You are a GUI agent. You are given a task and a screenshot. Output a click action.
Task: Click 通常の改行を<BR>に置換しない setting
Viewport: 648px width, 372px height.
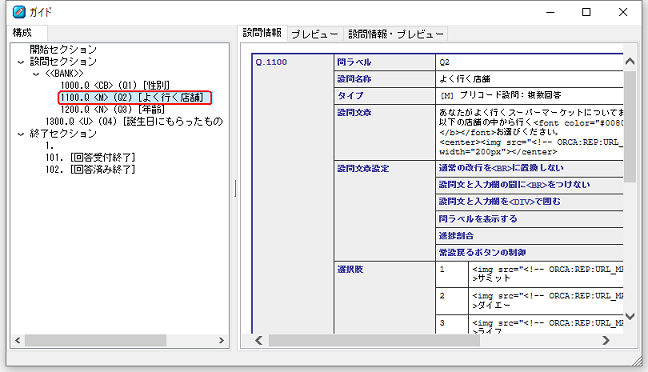(x=529, y=168)
